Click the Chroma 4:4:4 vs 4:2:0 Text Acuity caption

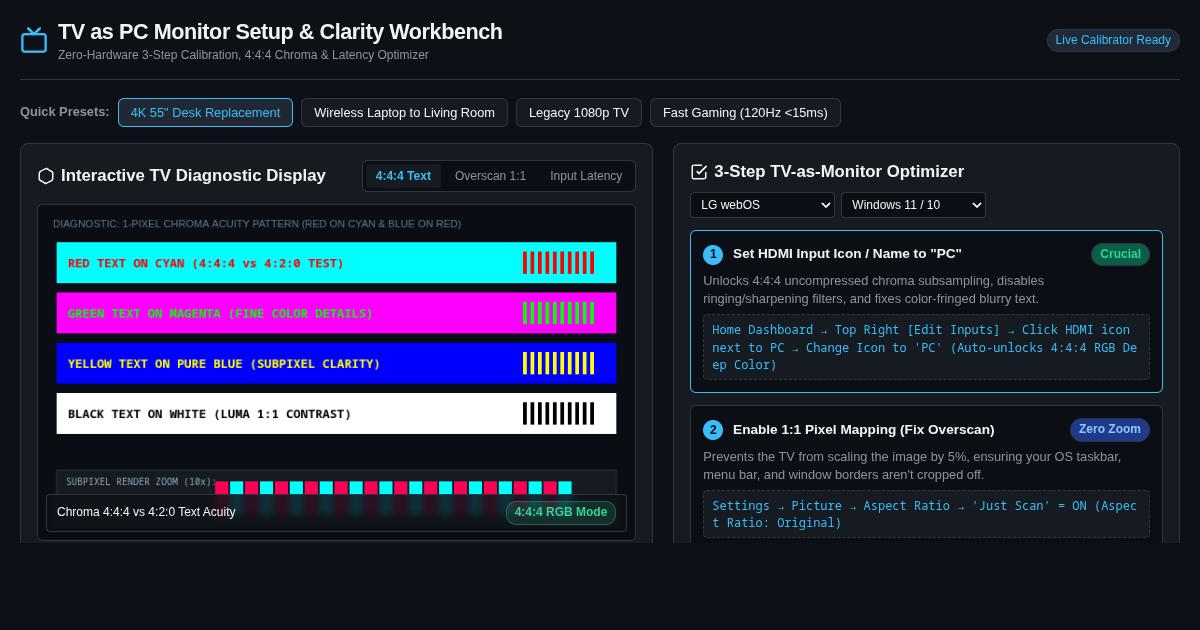click(146, 512)
